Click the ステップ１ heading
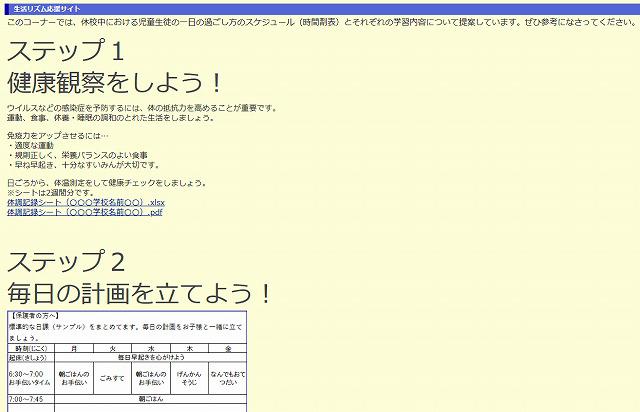Viewport: 640px width, 412px height. click(66, 51)
